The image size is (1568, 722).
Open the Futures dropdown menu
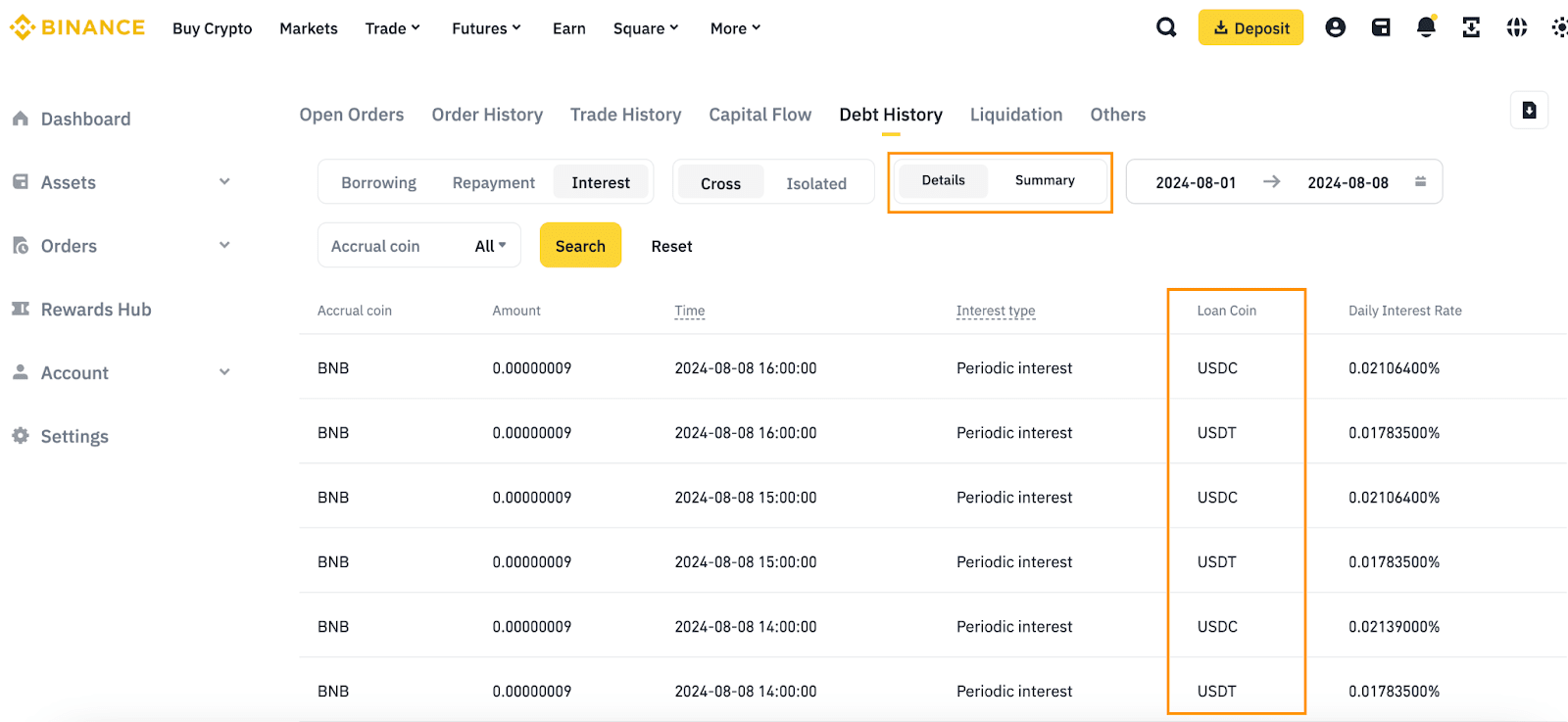[486, 28]
